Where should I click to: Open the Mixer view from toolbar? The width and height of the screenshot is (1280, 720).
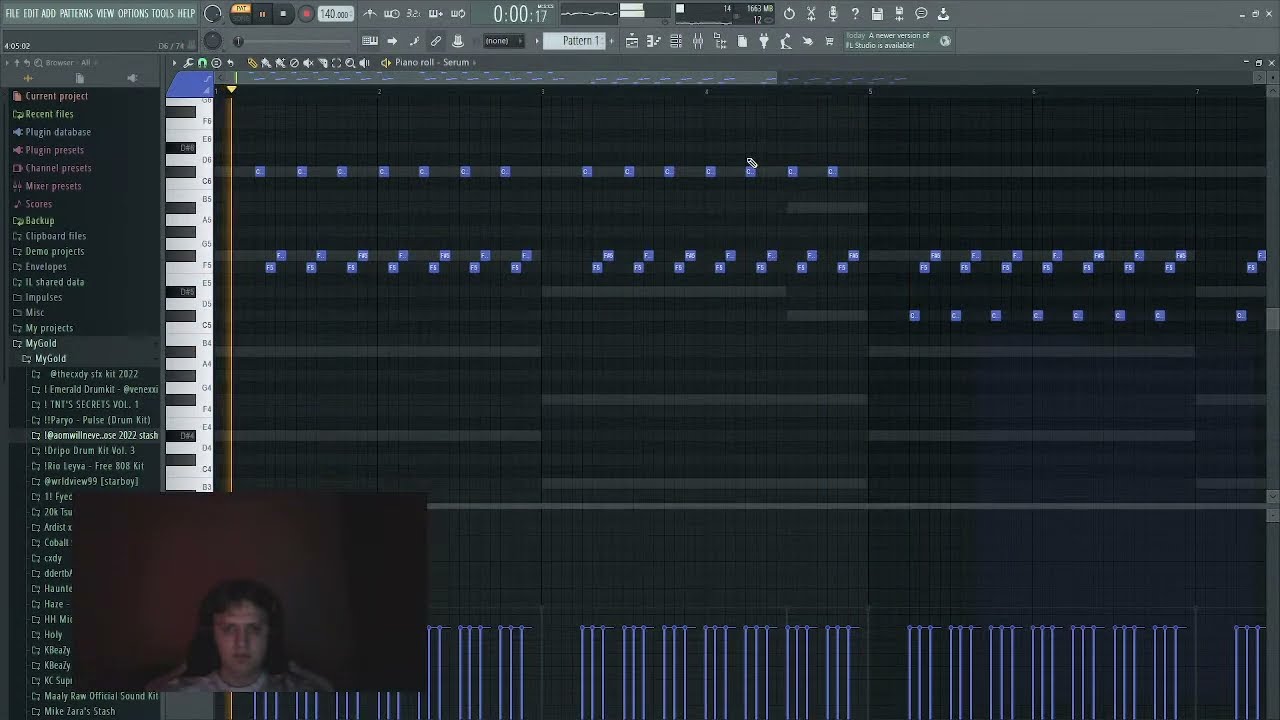(x=698, y=41)
